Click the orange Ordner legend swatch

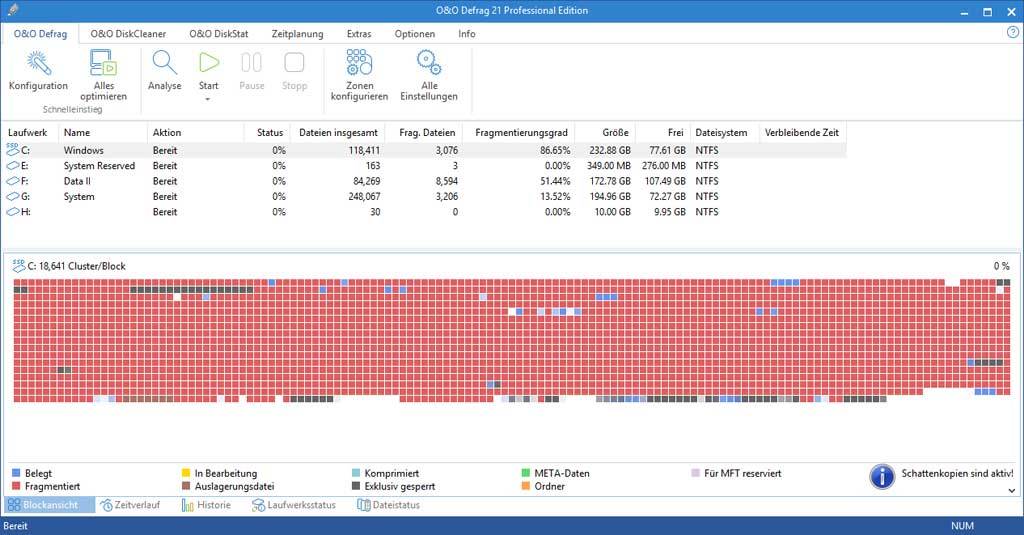tap(526, 486)
